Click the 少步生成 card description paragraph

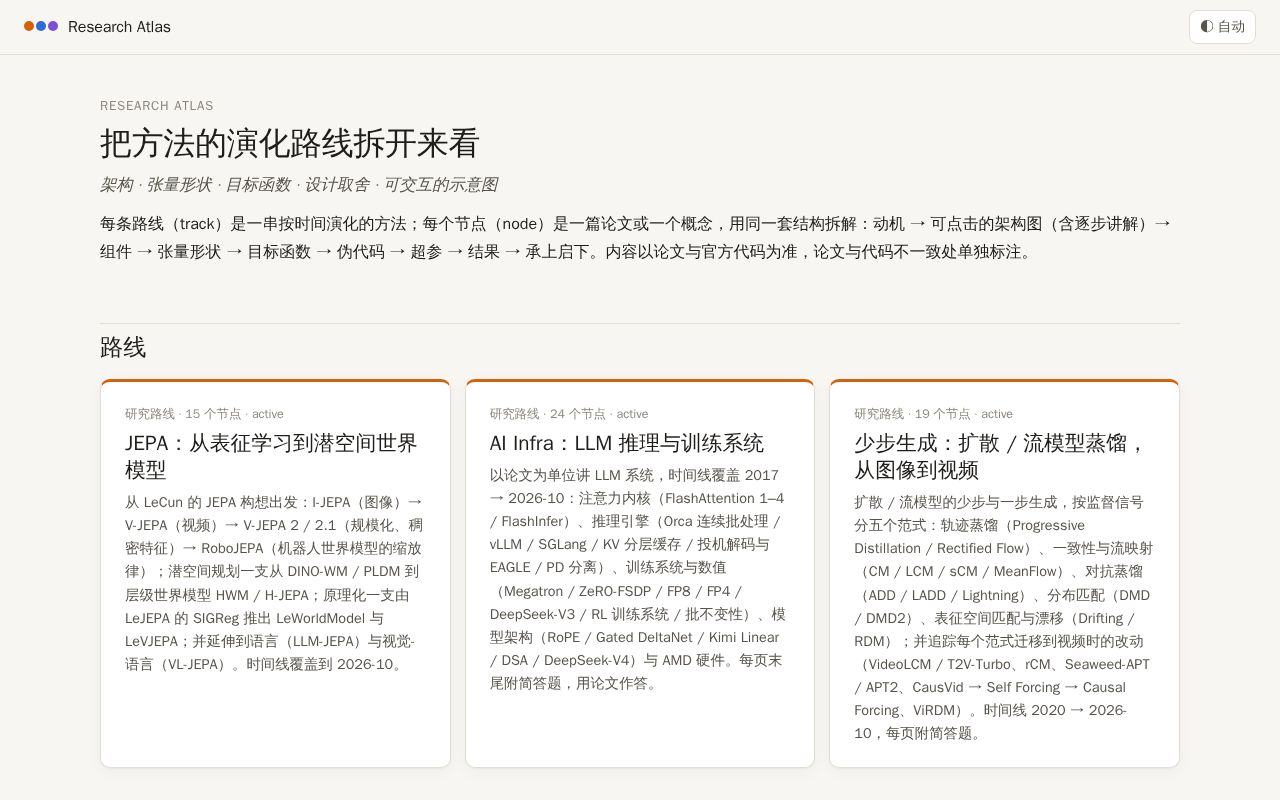coord(1004,618)
